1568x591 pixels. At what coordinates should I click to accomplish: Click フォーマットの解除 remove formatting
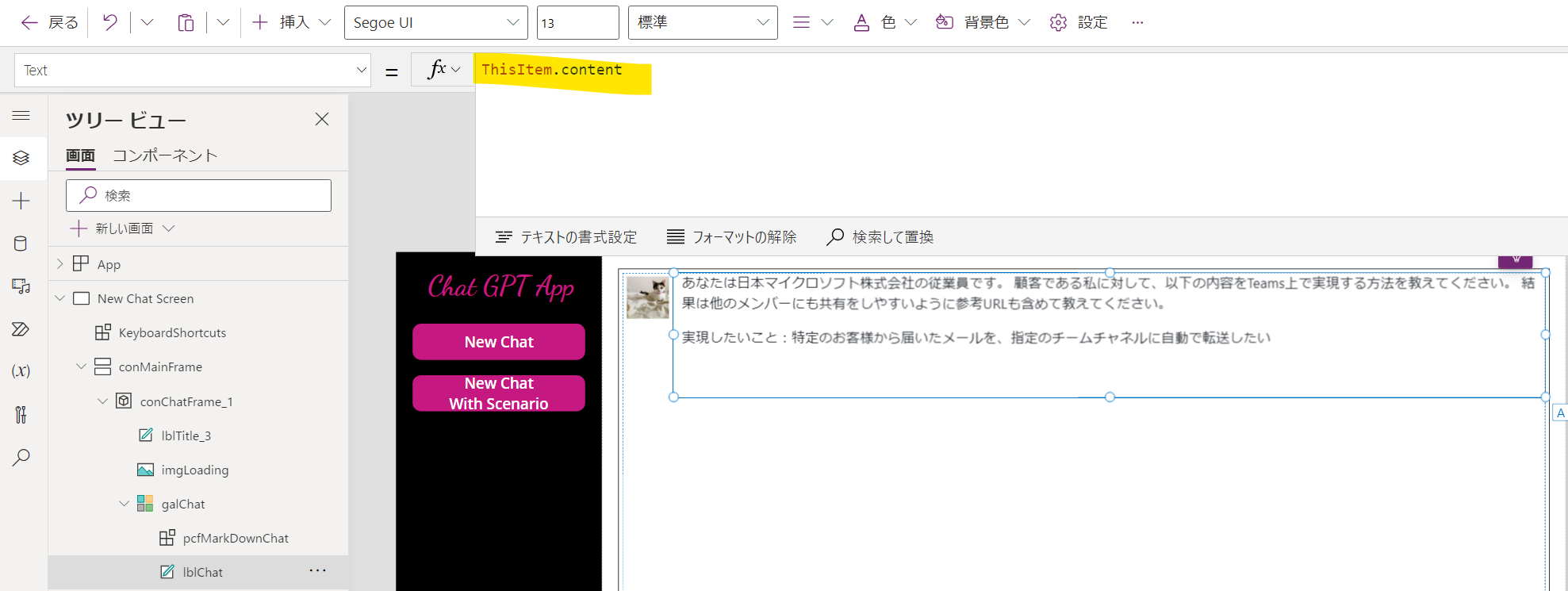click(x=731, y=237)
